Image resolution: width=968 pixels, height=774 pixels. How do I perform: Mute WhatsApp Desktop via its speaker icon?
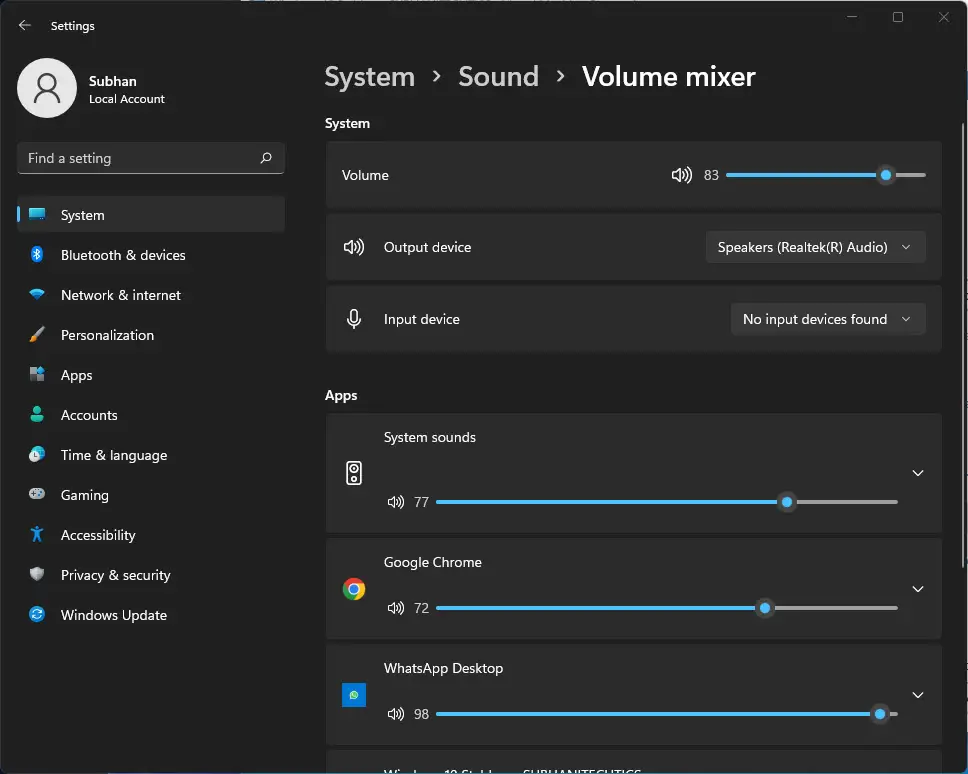[x=396, y=714]
